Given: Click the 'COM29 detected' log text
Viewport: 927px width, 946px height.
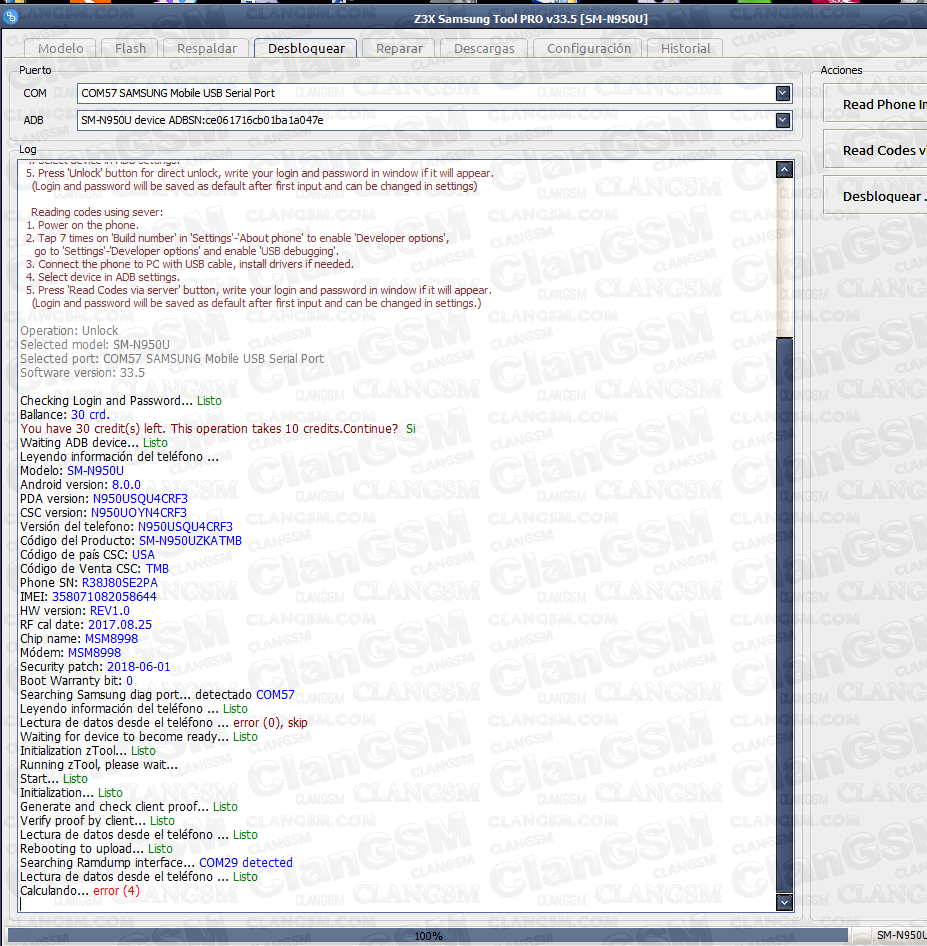Looking at the screenshot, I should (x=245, y=863).
